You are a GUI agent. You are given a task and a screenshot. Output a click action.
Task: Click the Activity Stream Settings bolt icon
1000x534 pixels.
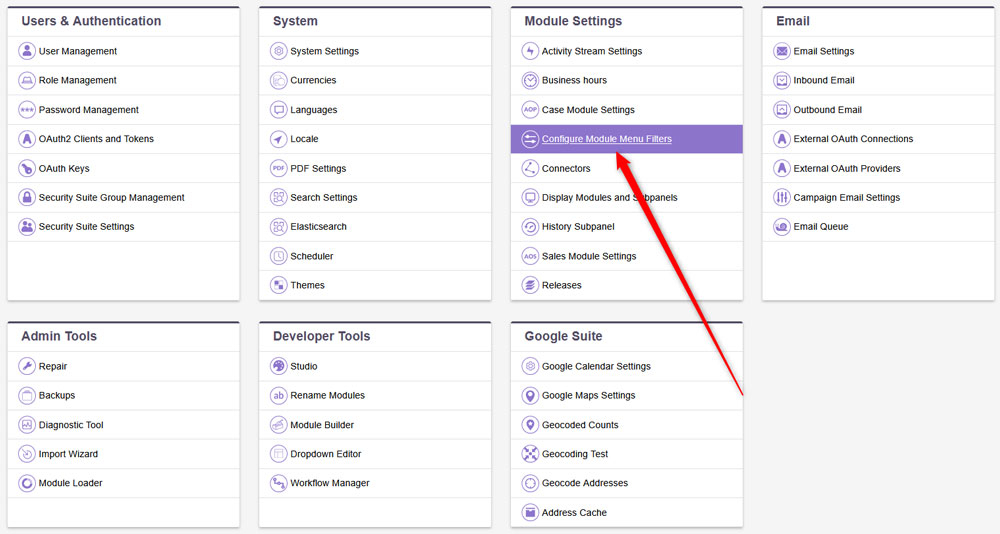point(530,51)
